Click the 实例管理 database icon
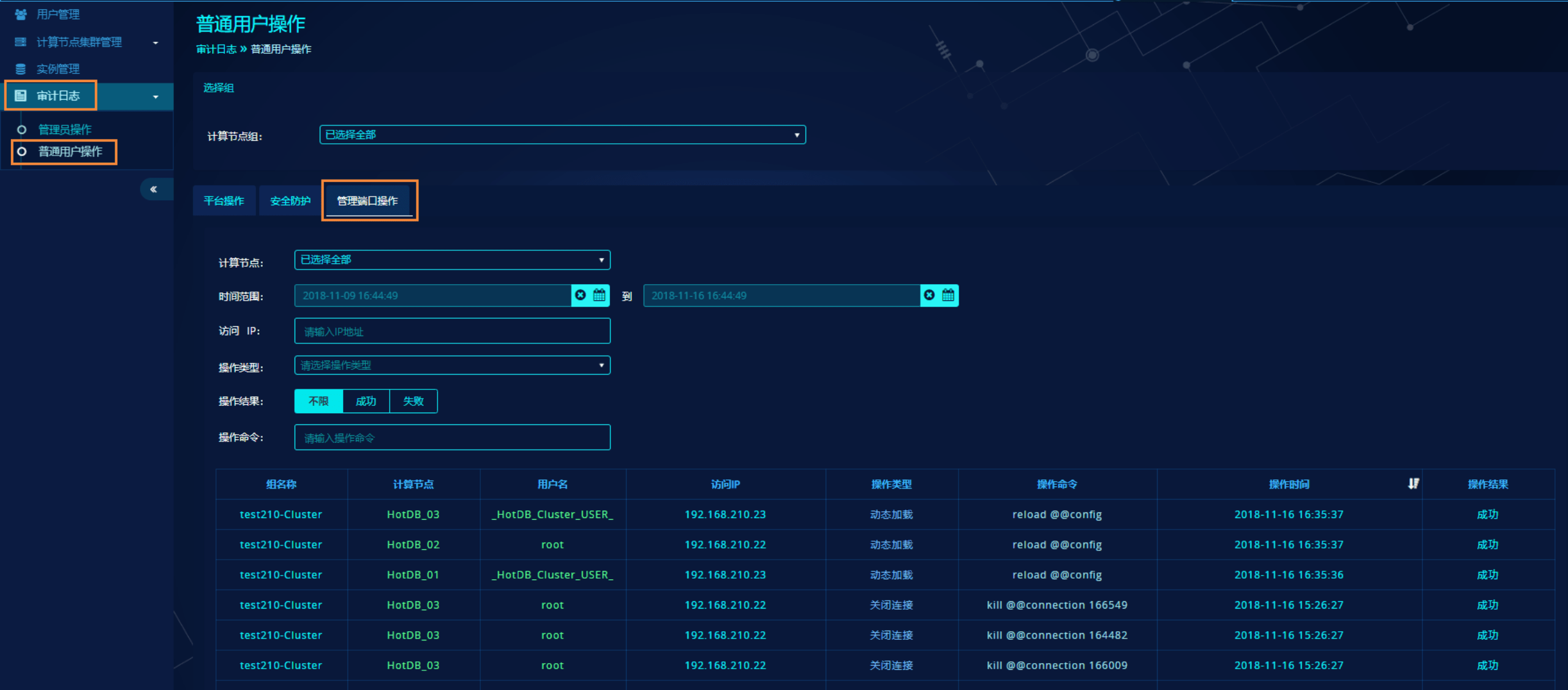This screenshot has width=1568, height=690. click(x=20, y=69)
